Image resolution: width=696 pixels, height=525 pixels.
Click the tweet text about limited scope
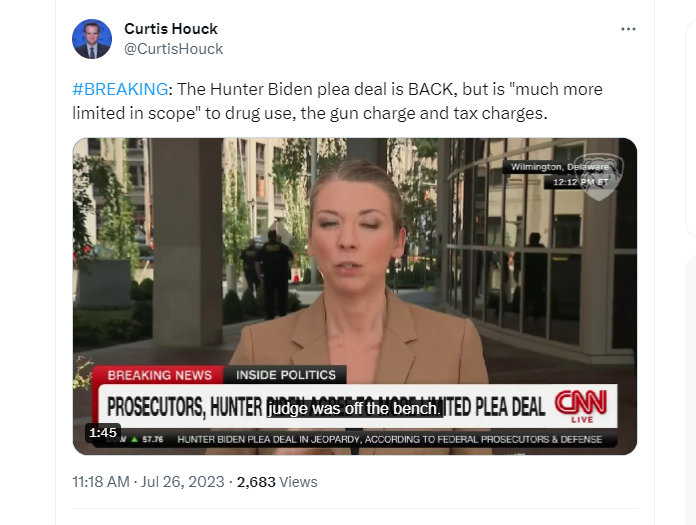point(337,101)
